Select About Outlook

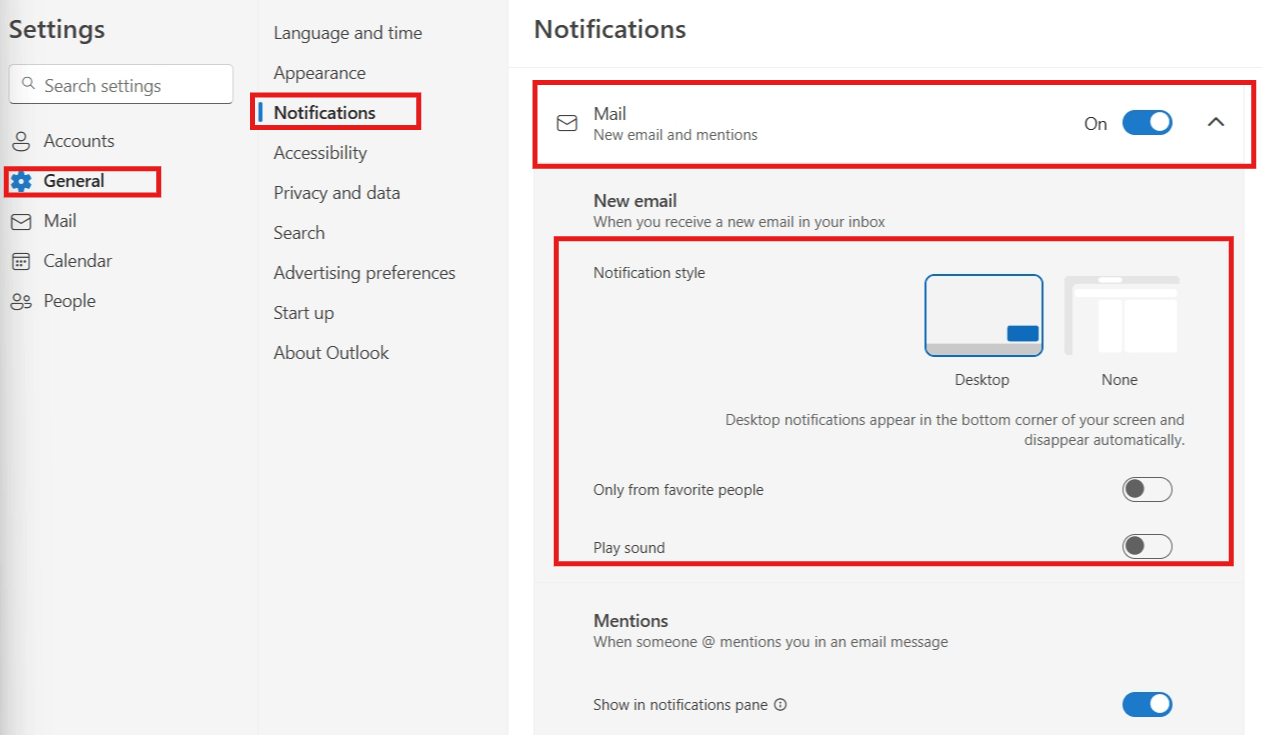point(330,352)
